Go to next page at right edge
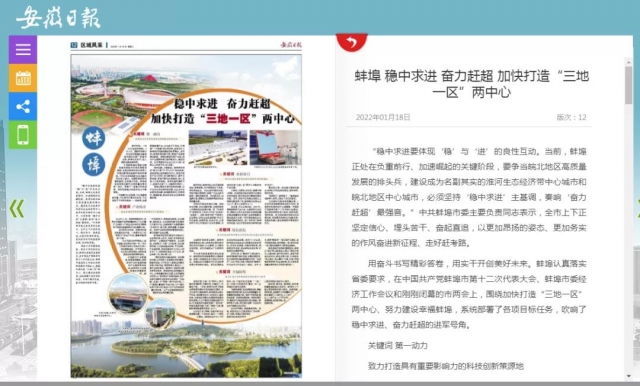 (638, 209)
